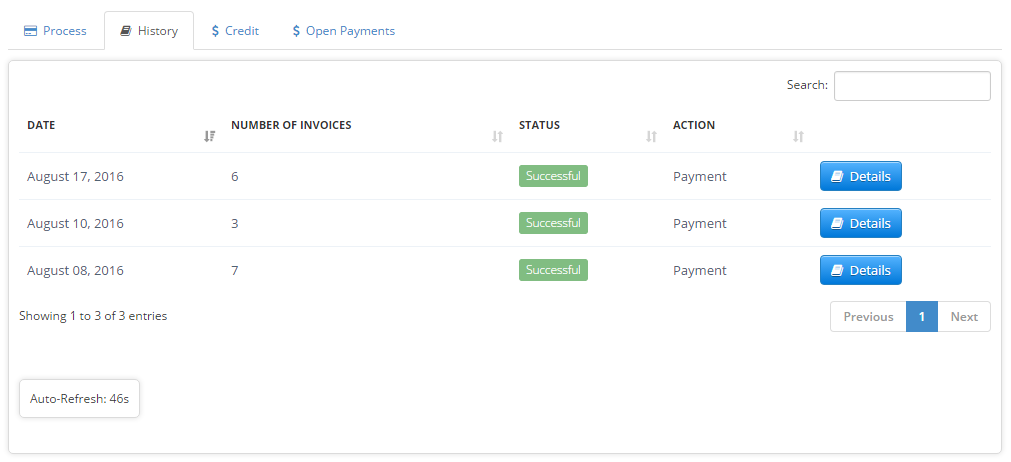The width and height of the screenshot is (1011, 462).
Task: Open Details for August 08, 2016 payment
Action: 861,270
